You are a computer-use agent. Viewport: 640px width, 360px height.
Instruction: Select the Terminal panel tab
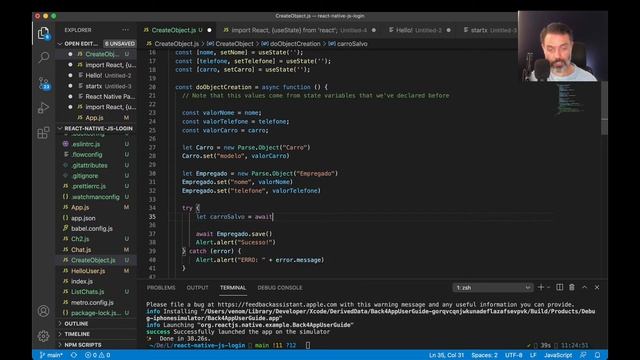click(233, 288)
